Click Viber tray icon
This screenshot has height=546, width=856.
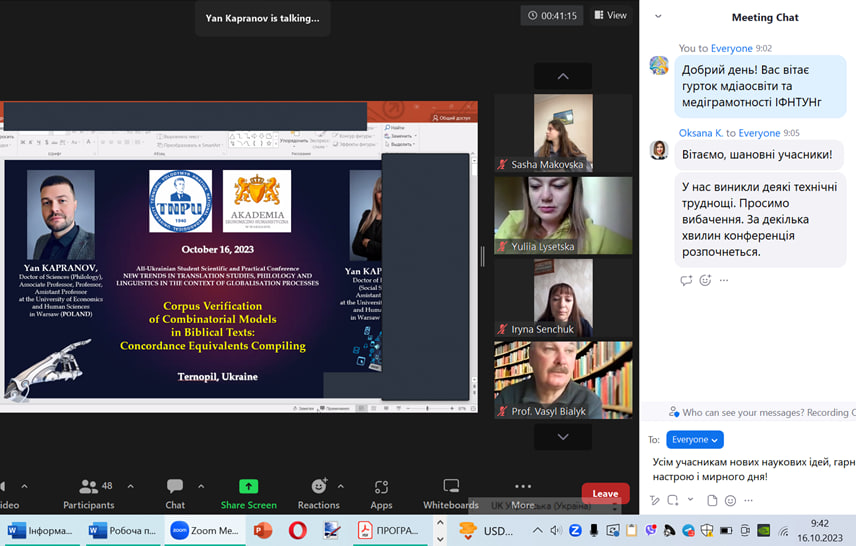click(x=650, y=530)
